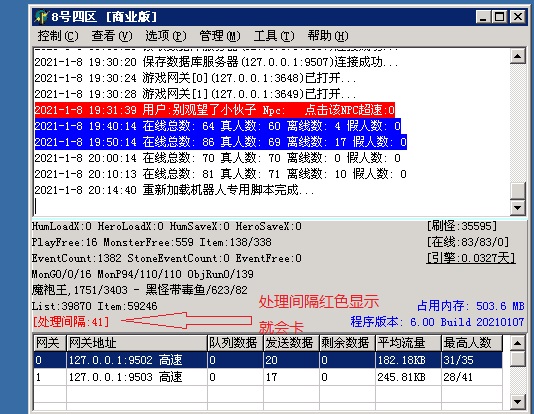This screenshot has width=534, height=414.
Task: Open the 管理(M) menu
Action: tap(220, 36)
